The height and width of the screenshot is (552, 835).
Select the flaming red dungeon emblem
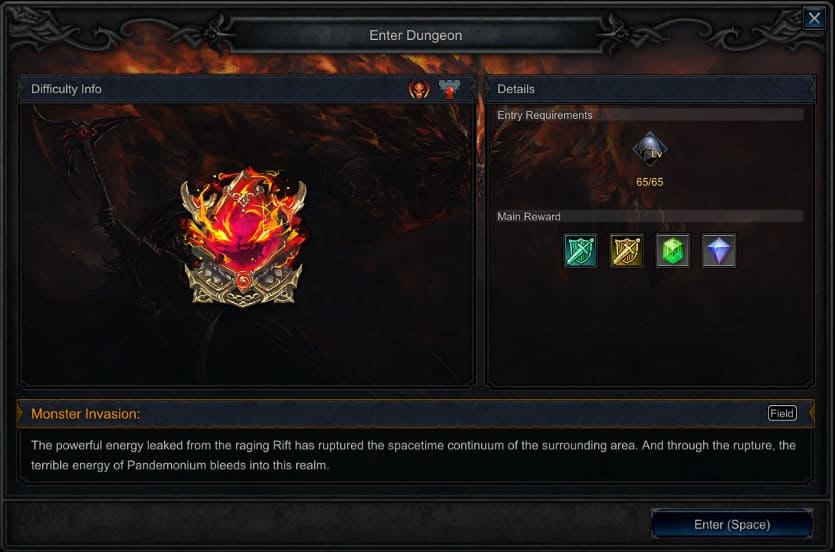[x=244, y=238]
